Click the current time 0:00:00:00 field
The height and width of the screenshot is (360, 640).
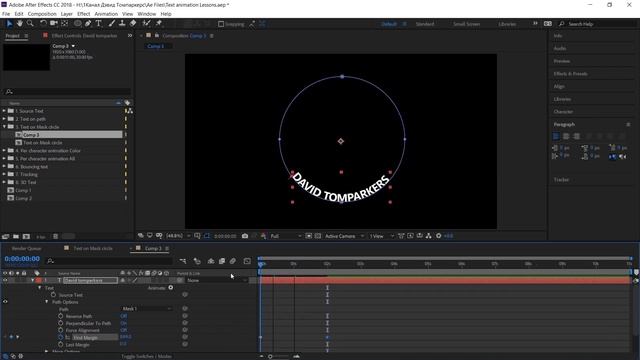(22, 259)
